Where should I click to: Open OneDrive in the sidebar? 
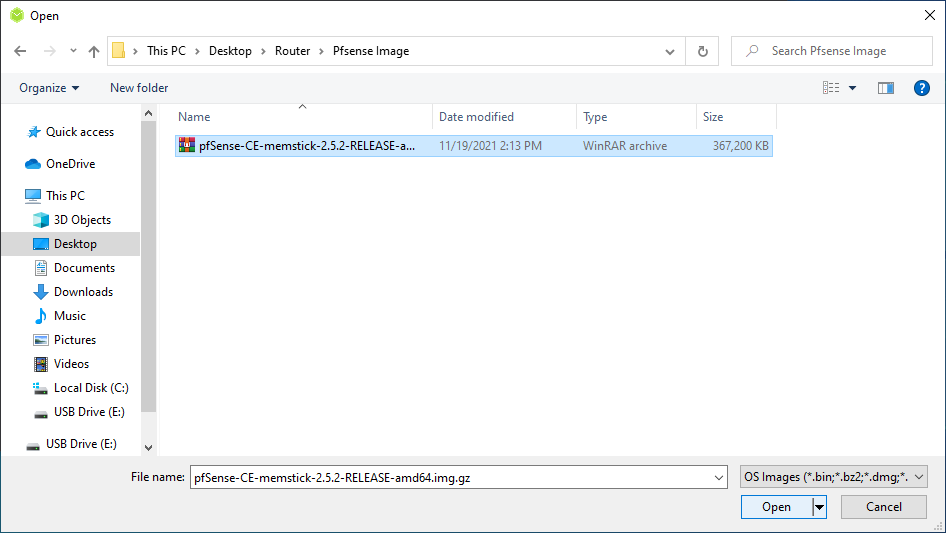[x=71, y=164]
